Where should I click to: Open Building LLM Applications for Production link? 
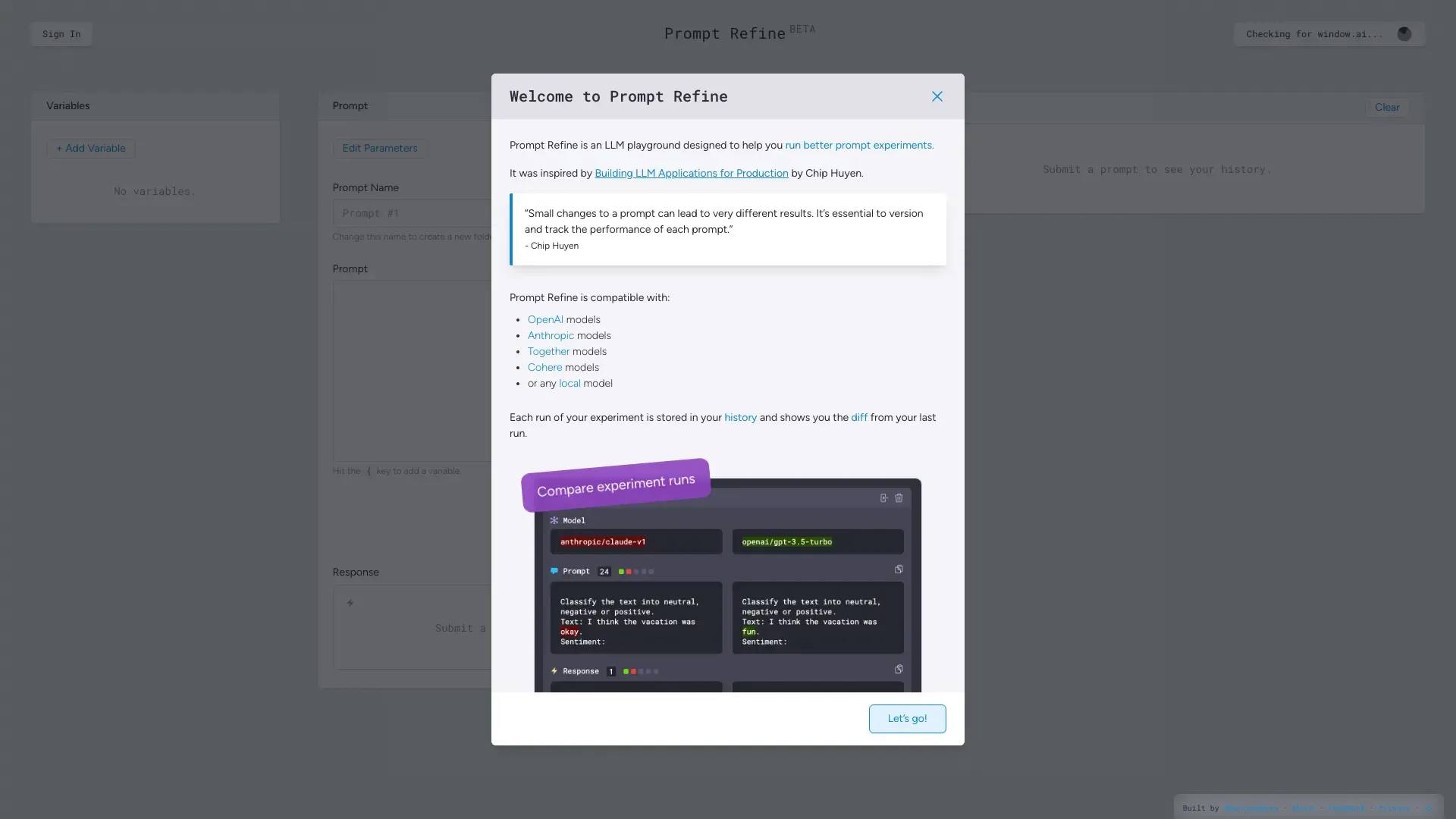click(691, 173)
